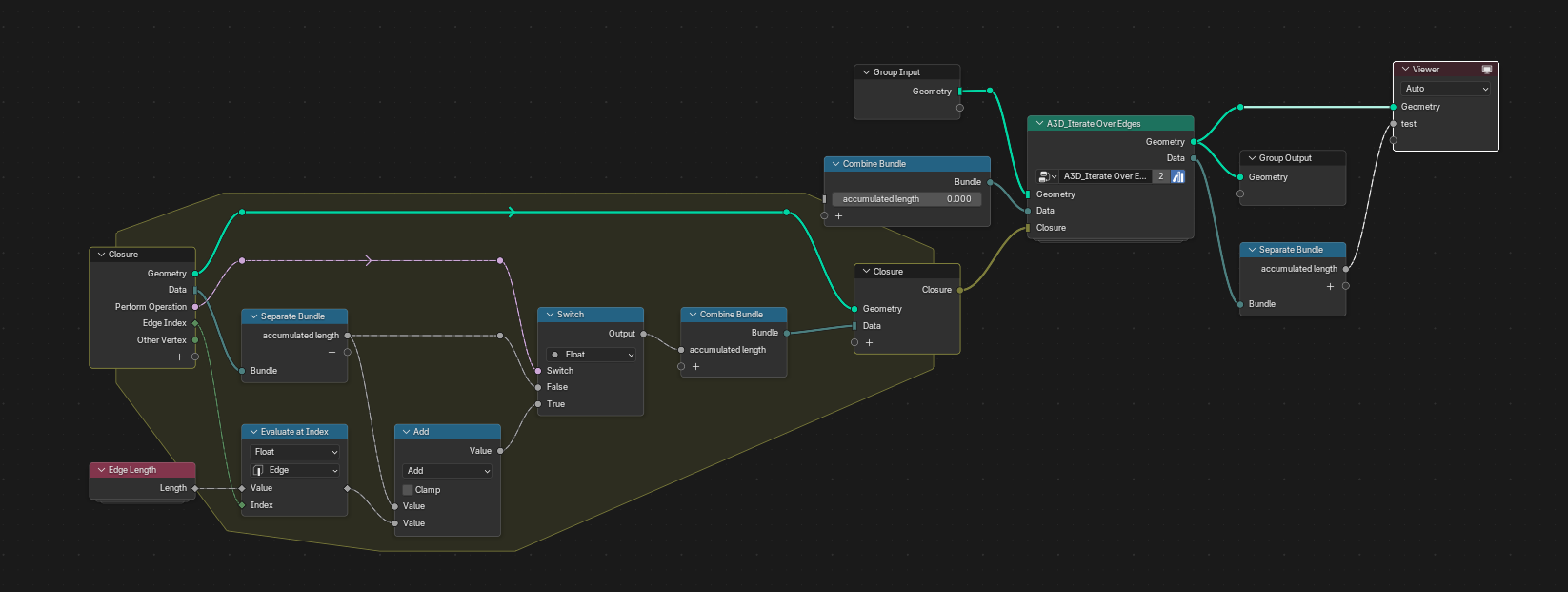1568x592 pixels.
Task: Click the user count 2 button in A3D_Iterate node
Action: [x=1161, y=176]
